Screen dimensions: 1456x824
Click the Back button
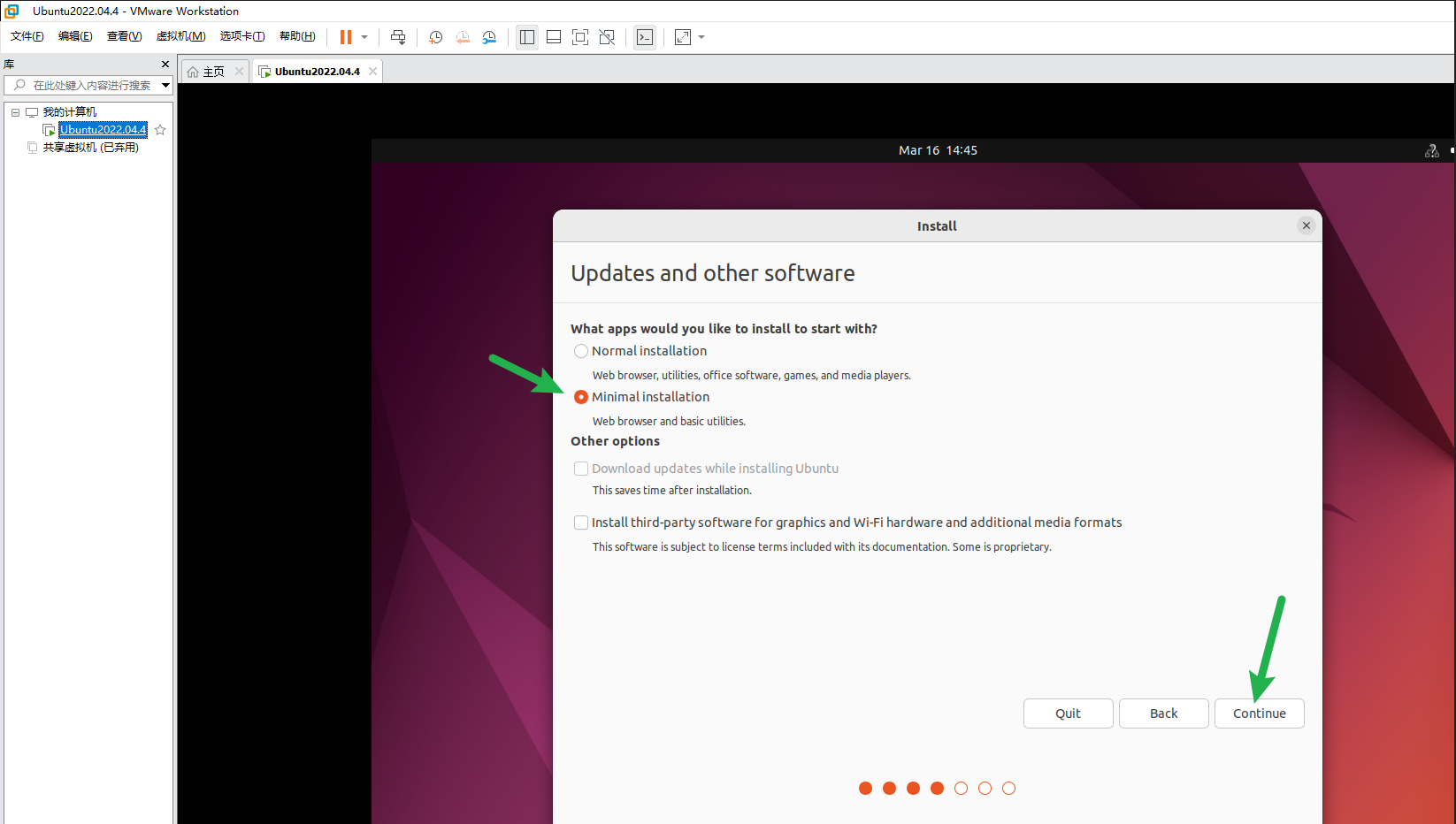[1163, 713]
